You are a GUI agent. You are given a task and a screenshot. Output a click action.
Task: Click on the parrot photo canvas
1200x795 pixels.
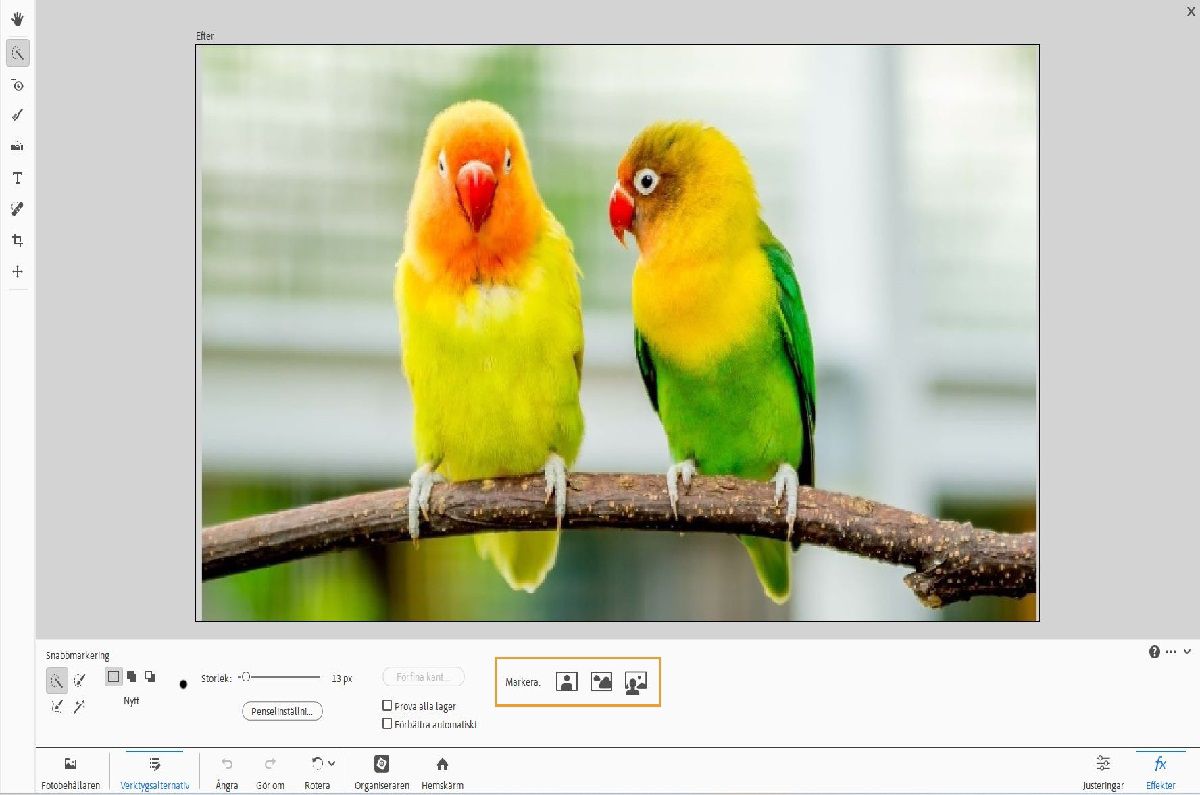(x=617, y=333)
